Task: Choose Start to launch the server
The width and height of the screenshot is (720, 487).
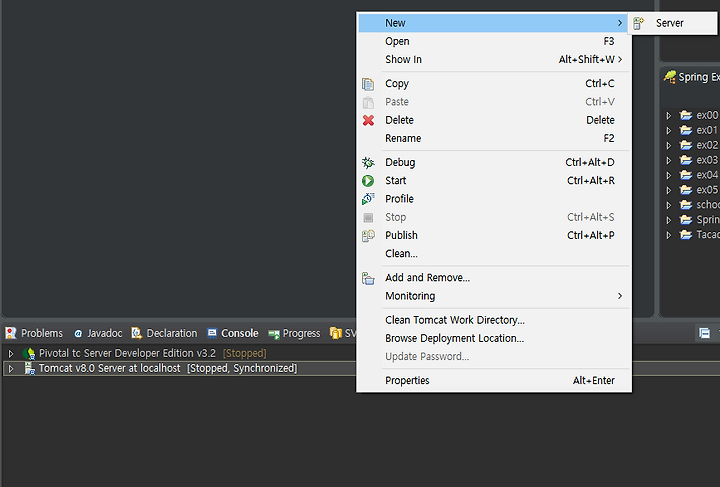Action: tap(494, 181)
